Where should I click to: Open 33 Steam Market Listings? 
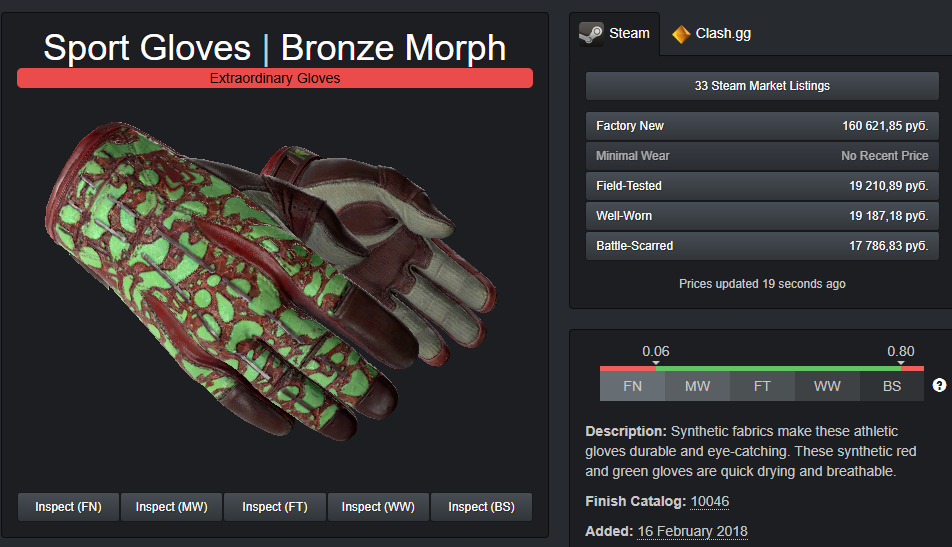[x=762, y=86]
